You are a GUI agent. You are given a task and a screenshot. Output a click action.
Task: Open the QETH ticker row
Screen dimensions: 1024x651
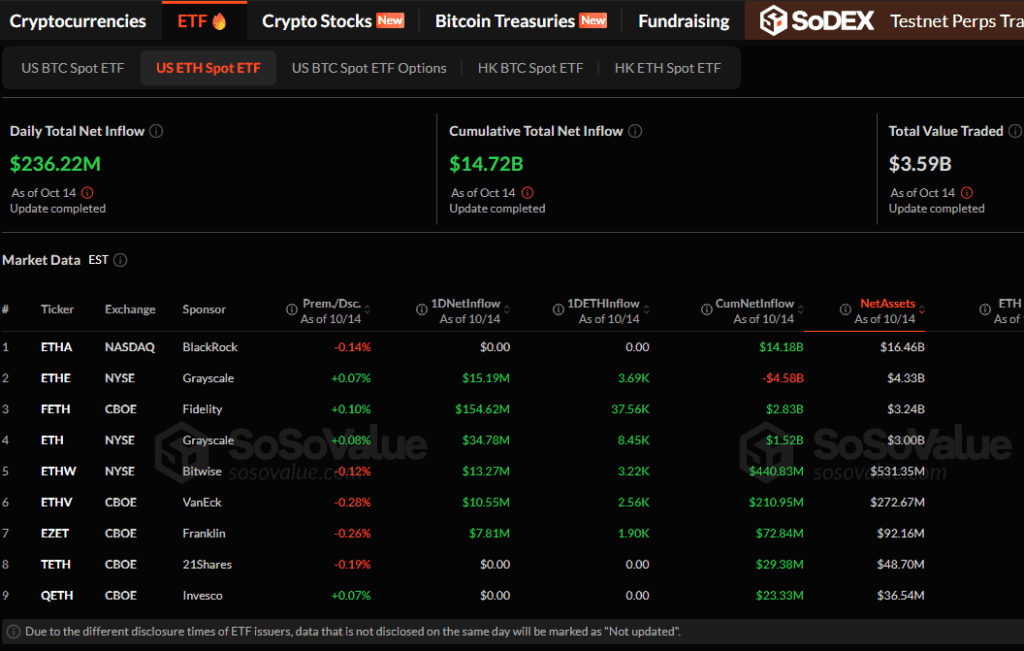pyautogui.click(x=57, y=595)
